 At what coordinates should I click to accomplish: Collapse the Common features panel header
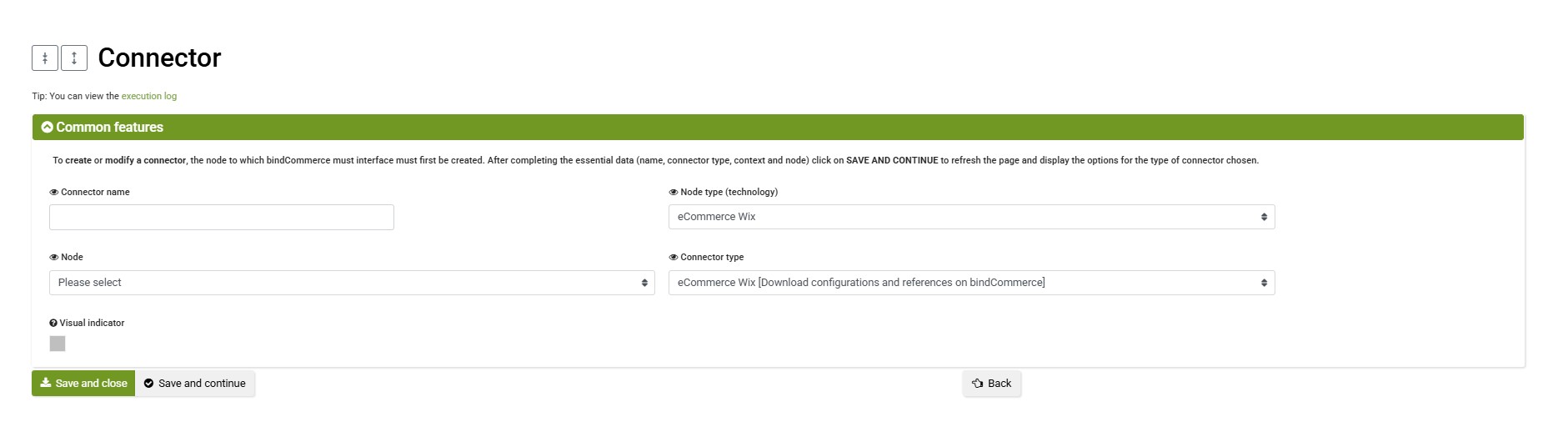[778, 128]
